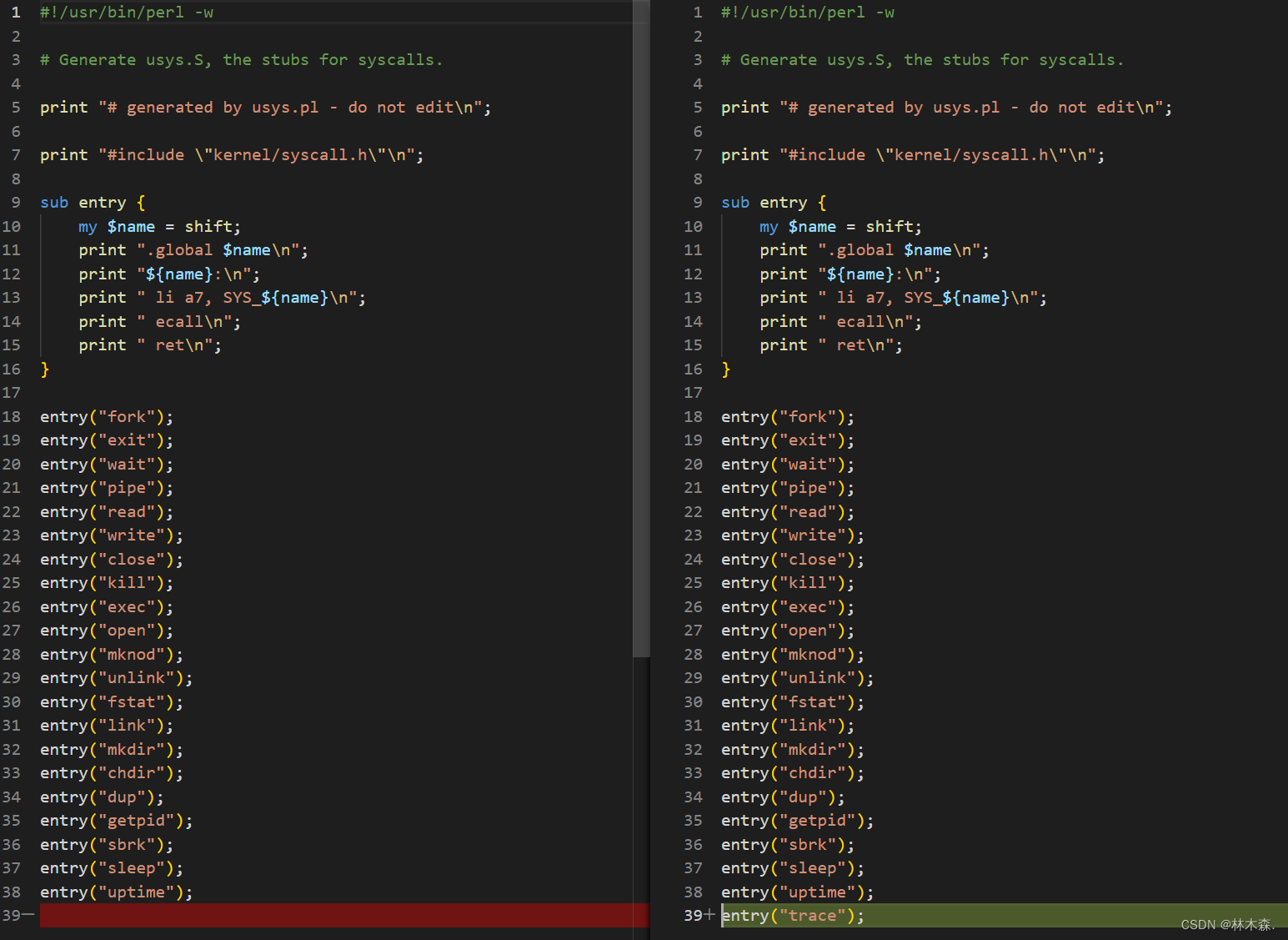This screenshot has width=1288, height=940.
Task: Click entry("dup"); in the right pane
Action: pos(783,797)
